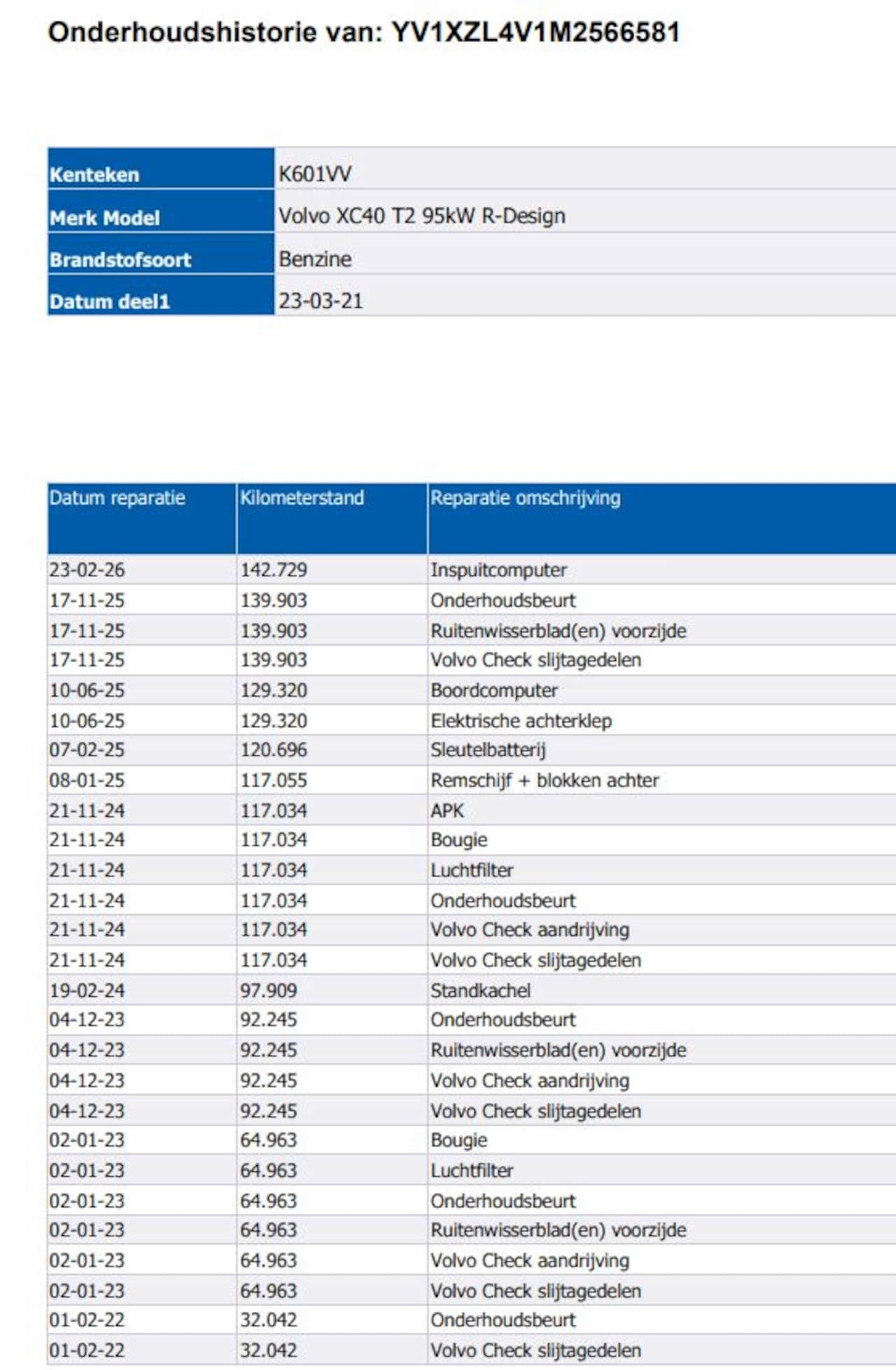896x1370 pixels.
Task: Select Ruitenwisserblad(en) voorzijde at 139.903 km
Action: 559,631
